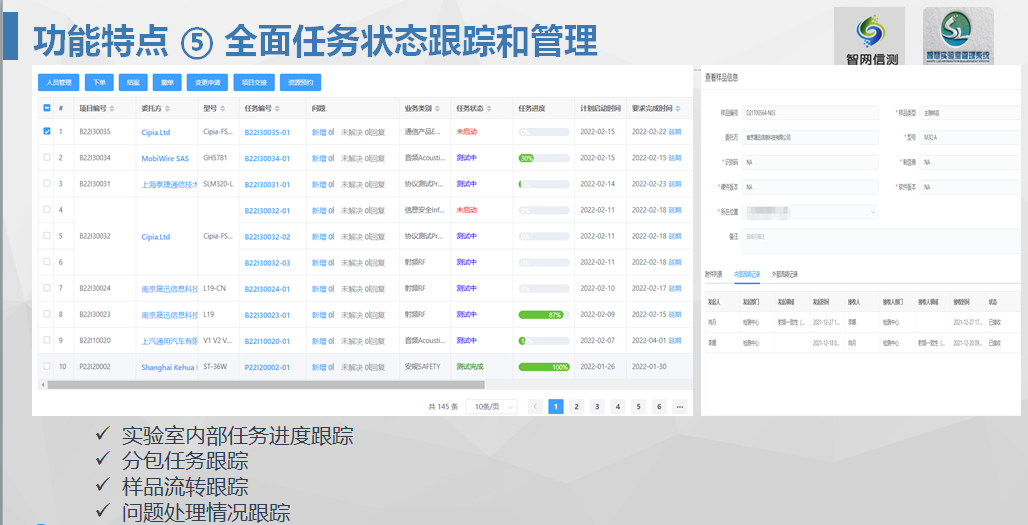This screenshot has width=1028, height=525.
Task: Click 延期 next to 2022-04-01
Action: coord(675,341)
